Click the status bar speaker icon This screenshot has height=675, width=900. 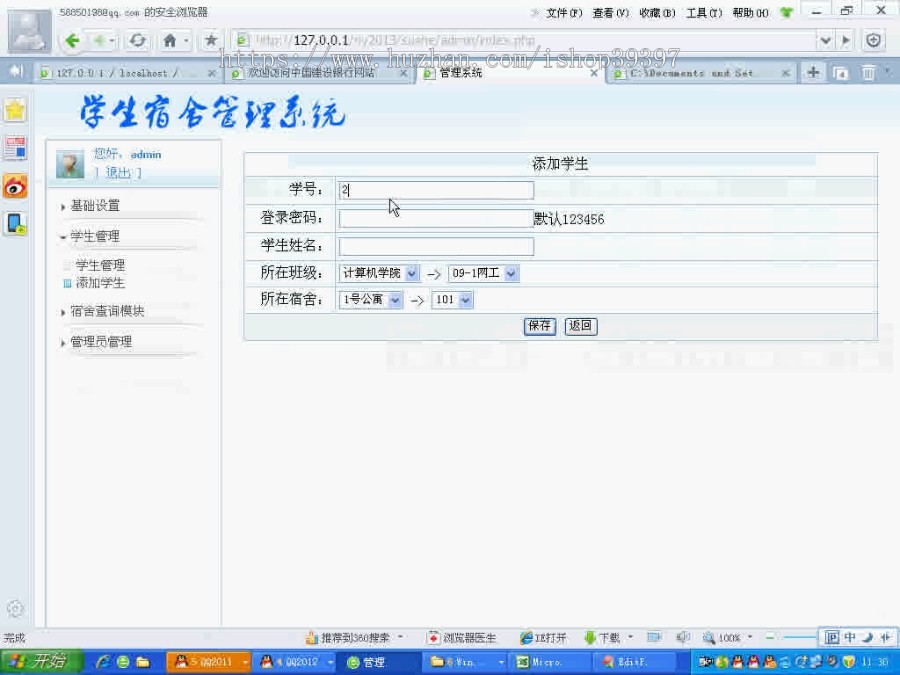click(682, 638)
